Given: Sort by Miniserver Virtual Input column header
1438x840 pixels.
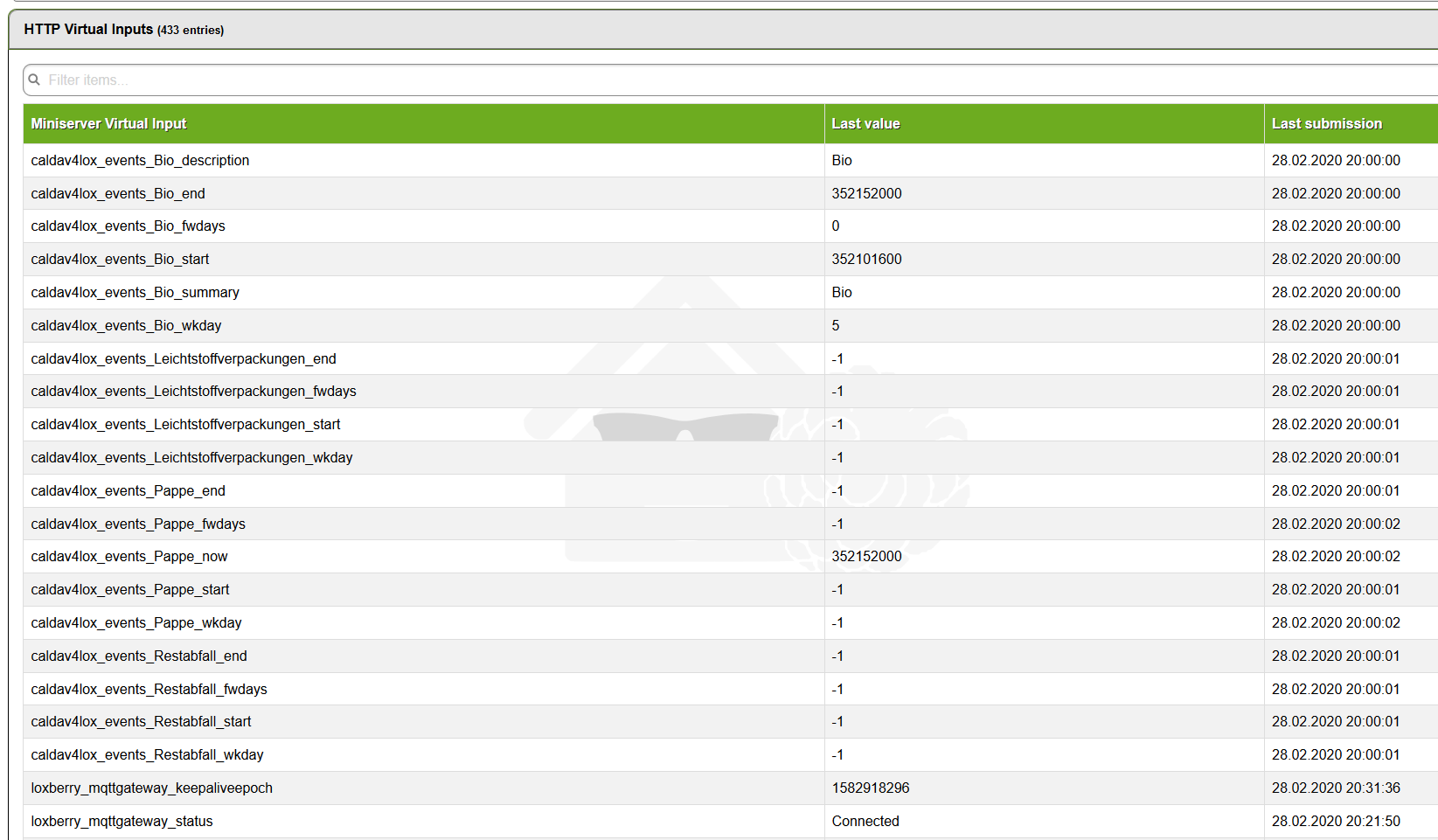Looking at the screenshot, I should (108, 124).
